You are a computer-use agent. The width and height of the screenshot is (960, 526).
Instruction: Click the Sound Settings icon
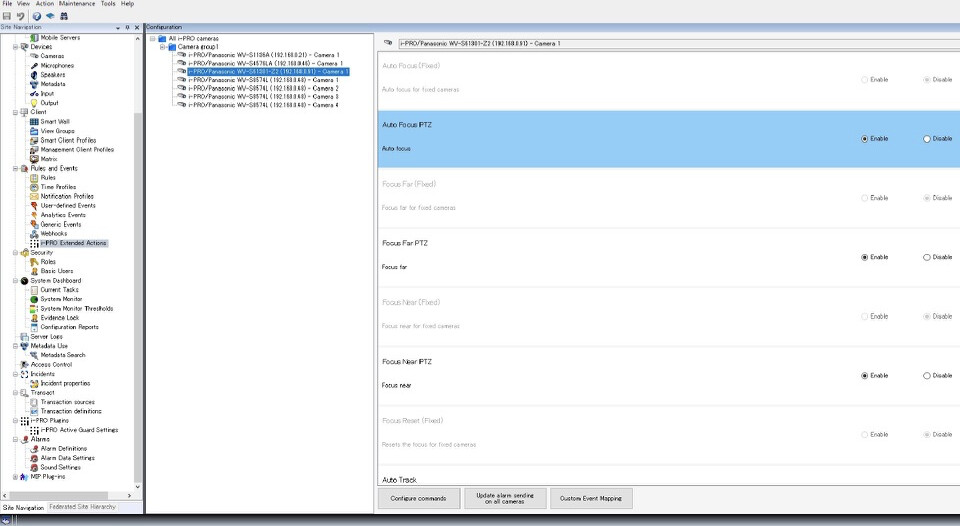(34, 467)
